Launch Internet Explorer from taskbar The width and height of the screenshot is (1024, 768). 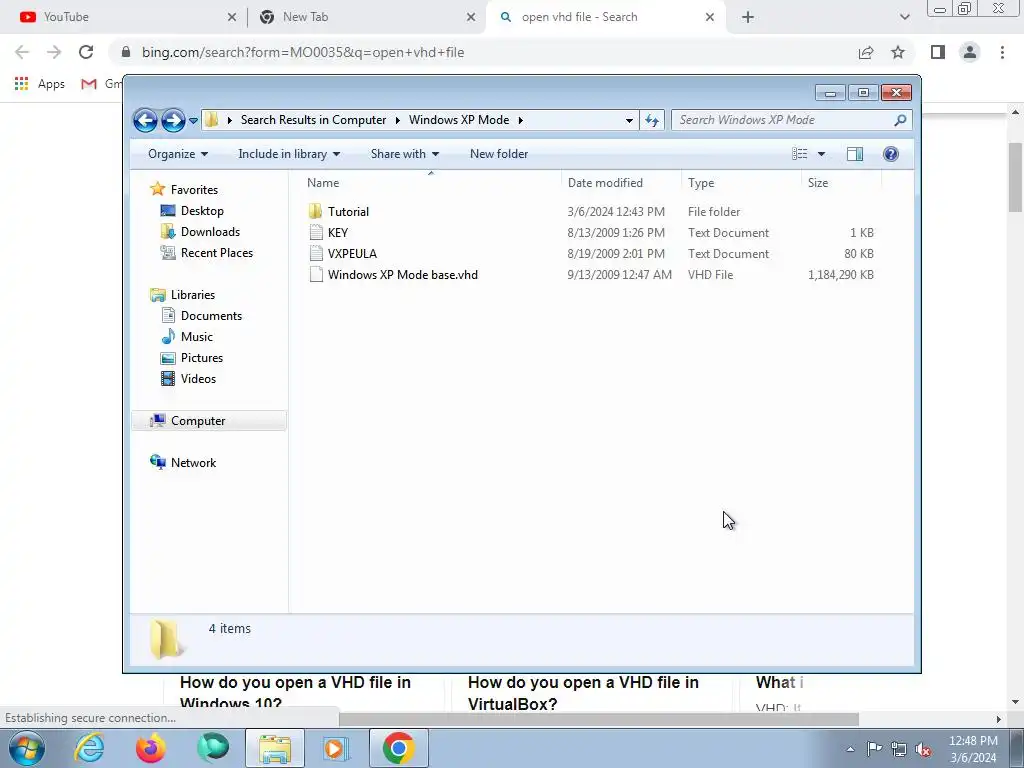coord(89,748)
